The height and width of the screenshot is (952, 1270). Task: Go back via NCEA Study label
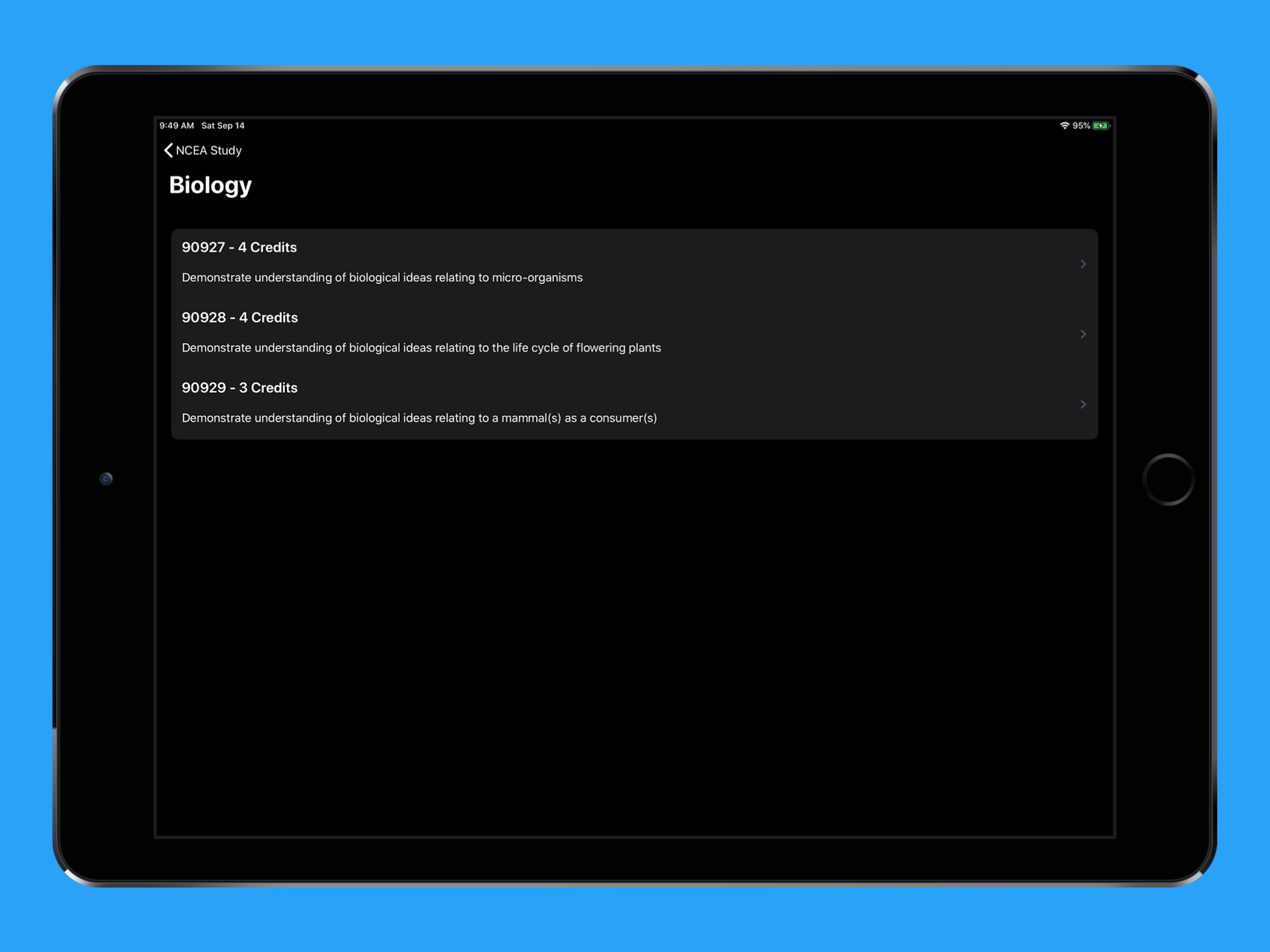click(208, 151)
